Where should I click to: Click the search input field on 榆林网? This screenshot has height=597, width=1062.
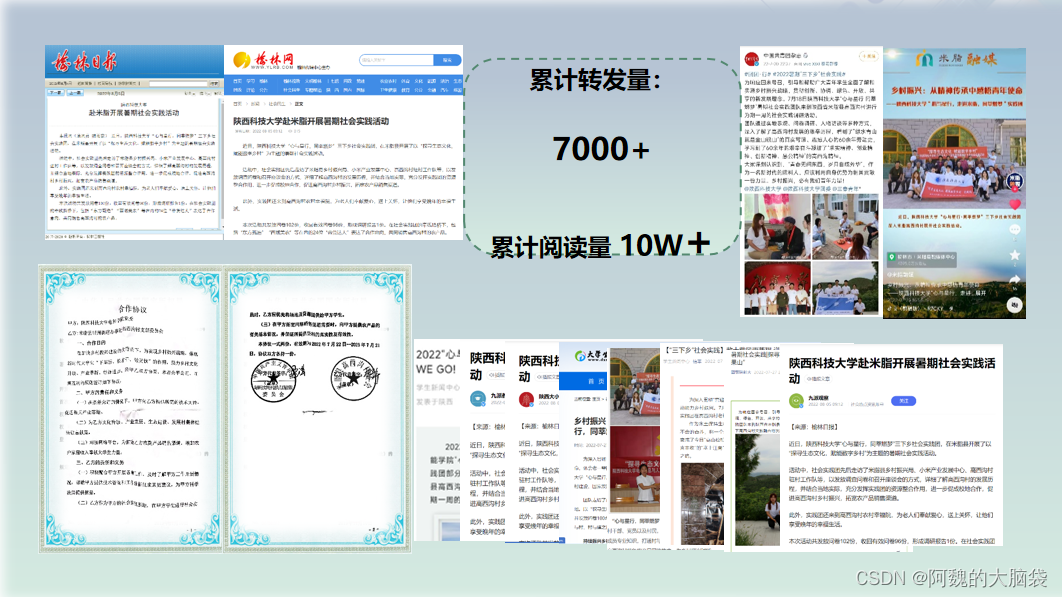(396, 60)
